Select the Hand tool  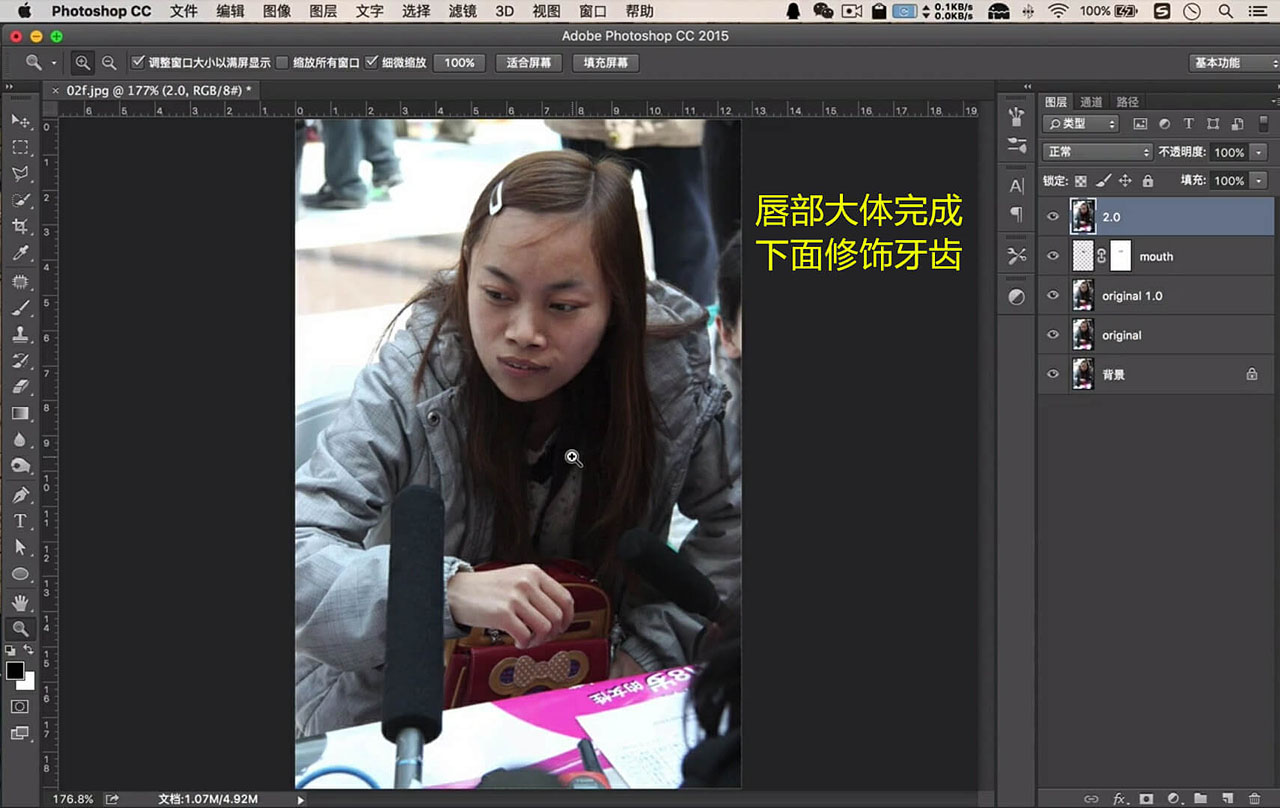(20, 602)
